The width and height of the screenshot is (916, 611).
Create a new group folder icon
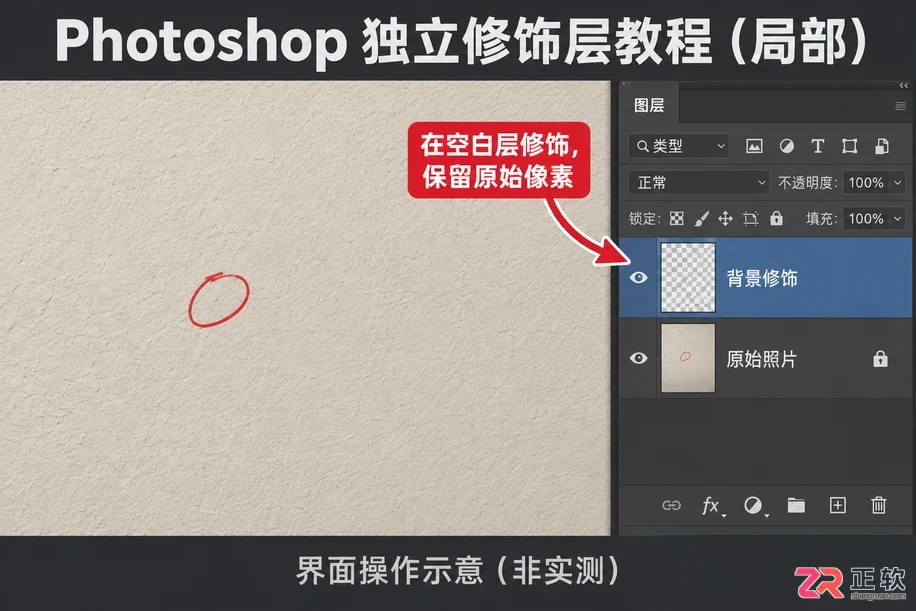(796, 505)
